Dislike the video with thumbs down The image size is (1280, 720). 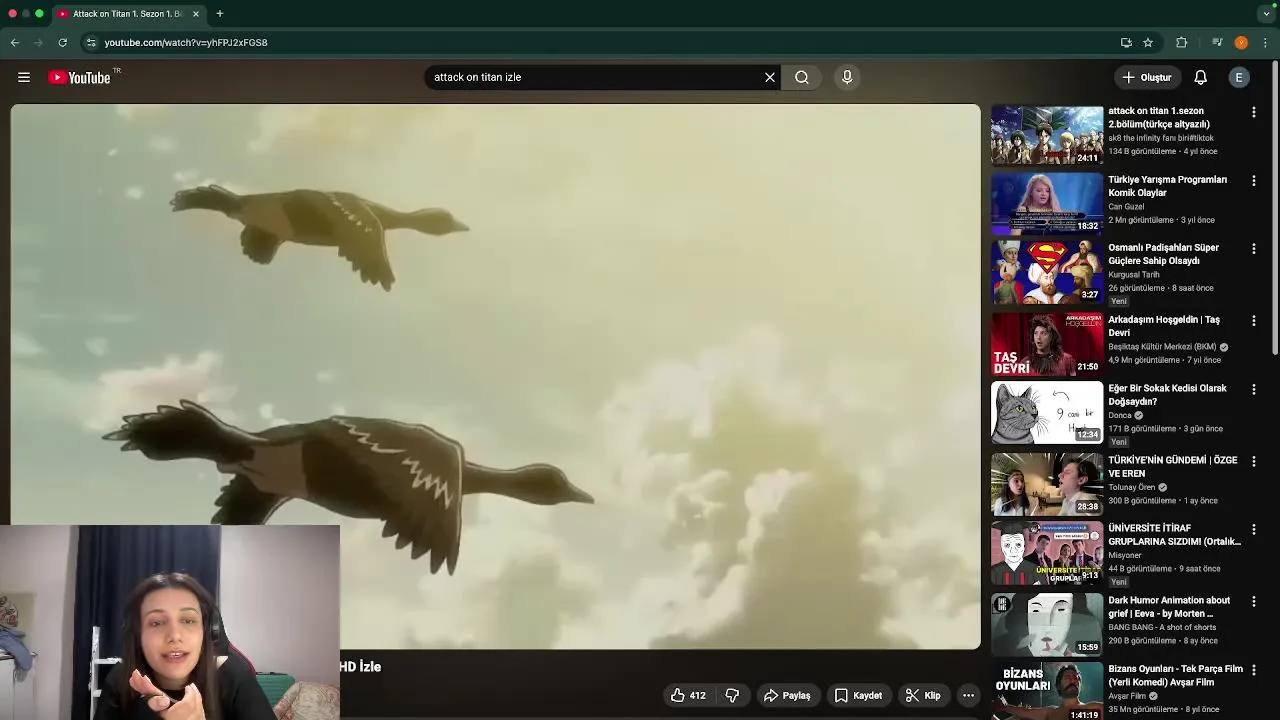tap(733, 695)
